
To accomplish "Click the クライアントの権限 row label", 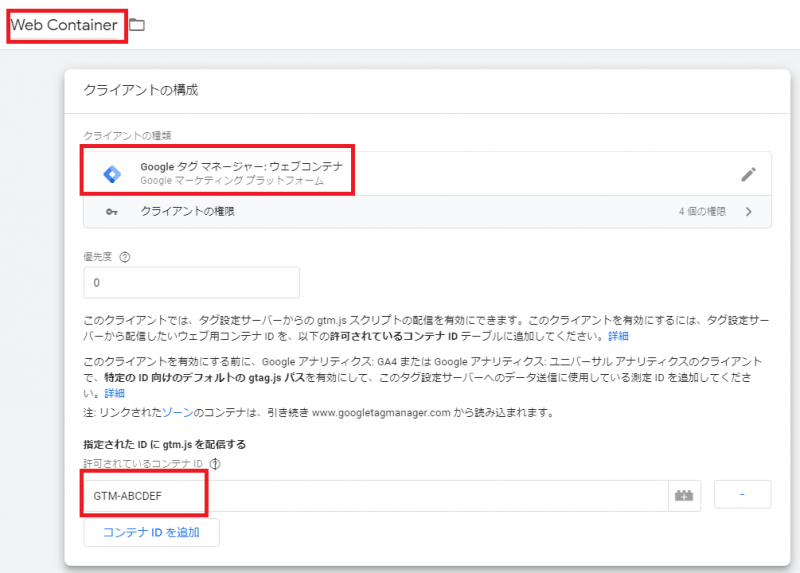I will coord(187,211).
